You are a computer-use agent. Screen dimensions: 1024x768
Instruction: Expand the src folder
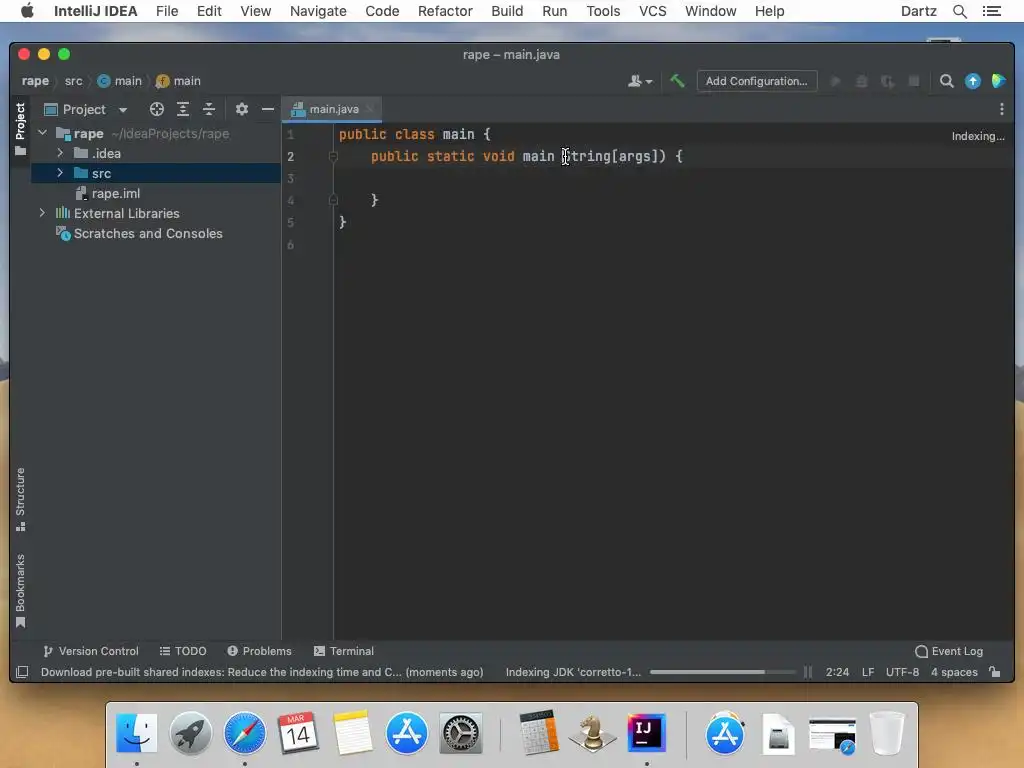coord(60,173)
